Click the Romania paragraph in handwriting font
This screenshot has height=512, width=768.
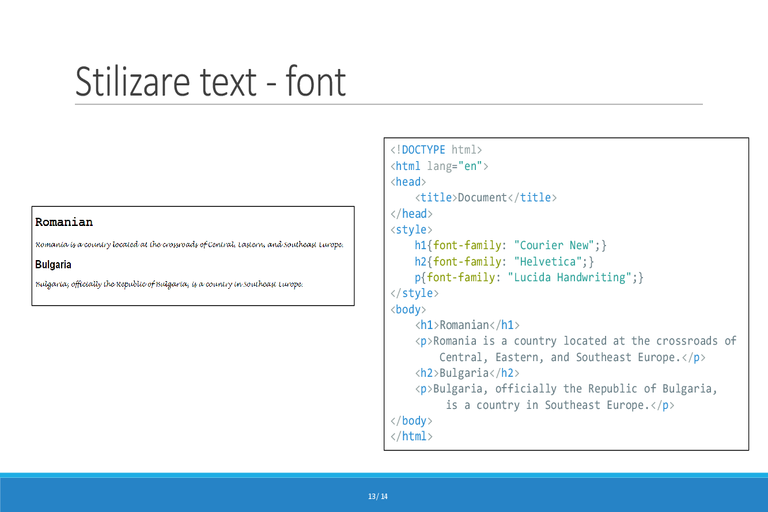click(x=189, y=244)
